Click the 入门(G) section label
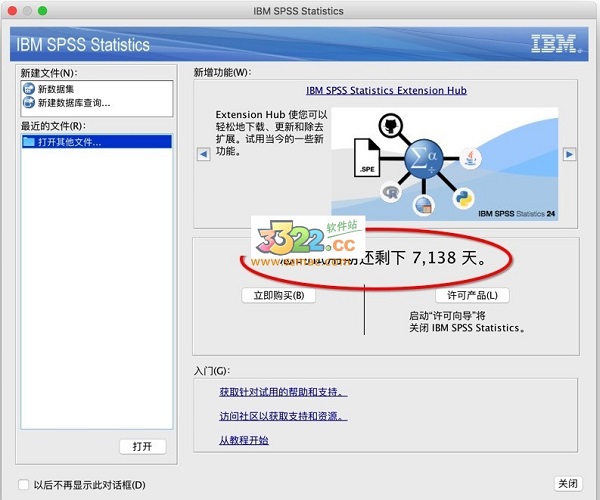 tap(212, 371)
